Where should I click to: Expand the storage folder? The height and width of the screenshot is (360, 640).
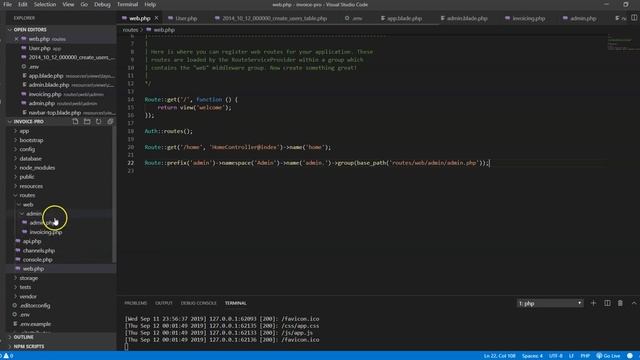pos(28,278)
